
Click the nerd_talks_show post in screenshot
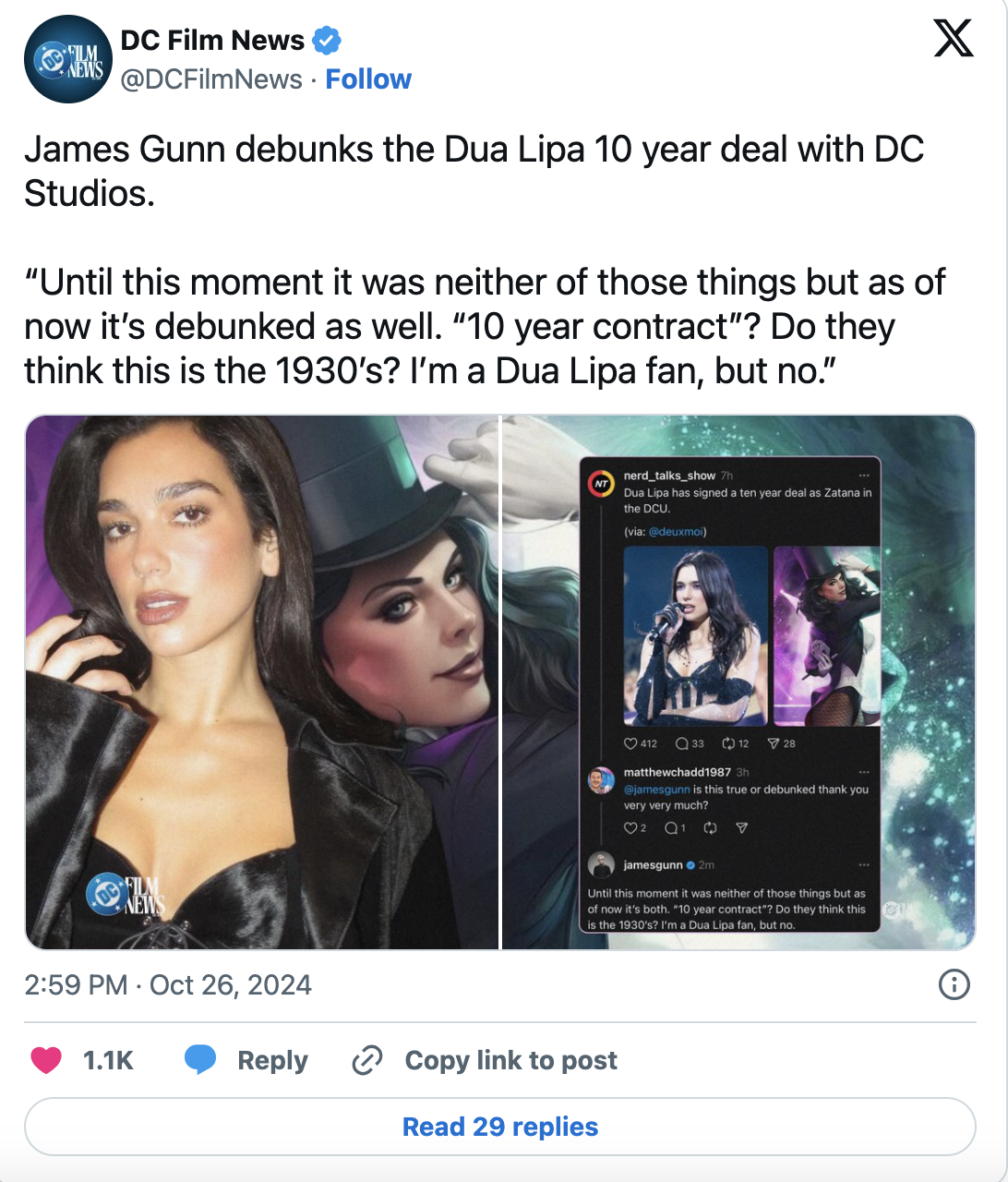729,609
